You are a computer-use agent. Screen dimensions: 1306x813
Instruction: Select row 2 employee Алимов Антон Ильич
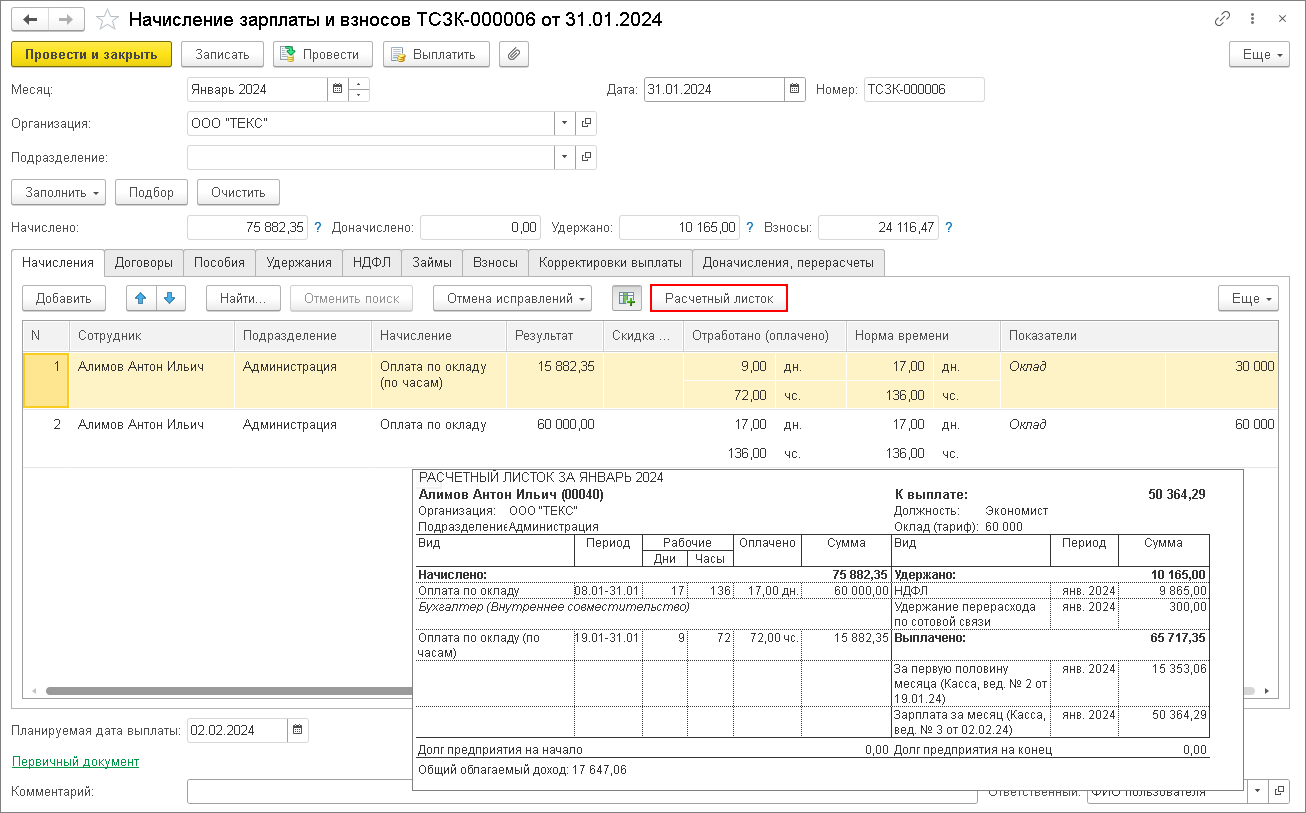[x=152, y=425]
